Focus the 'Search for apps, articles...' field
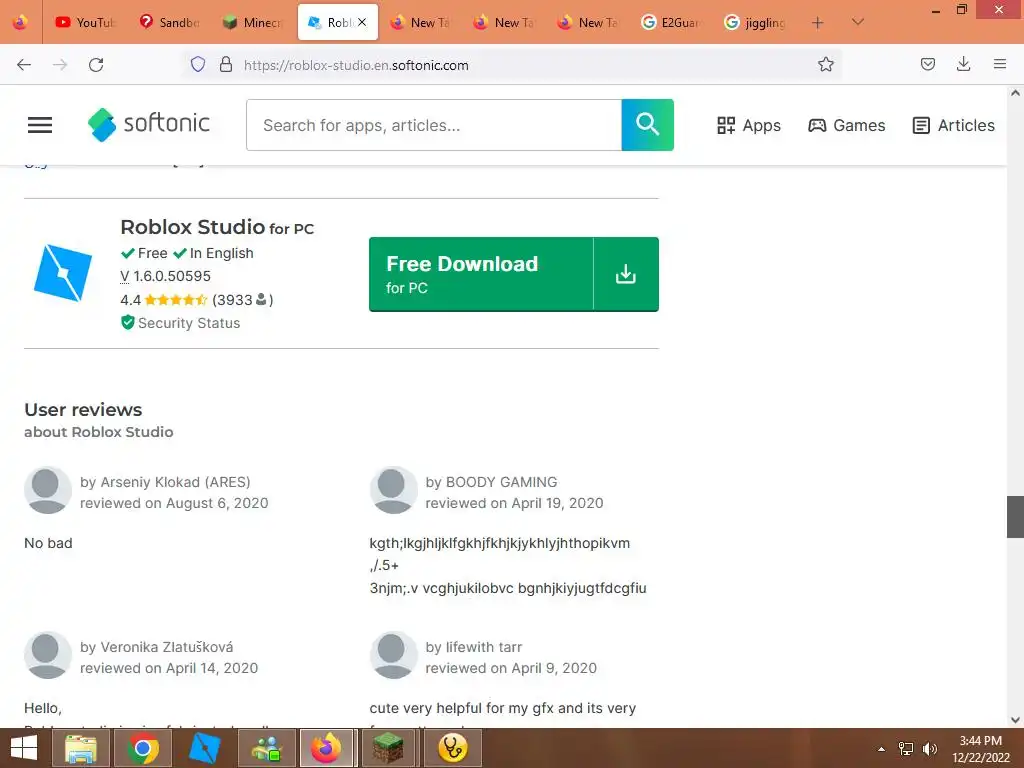1024x768 pixels. tap(434, 125)
